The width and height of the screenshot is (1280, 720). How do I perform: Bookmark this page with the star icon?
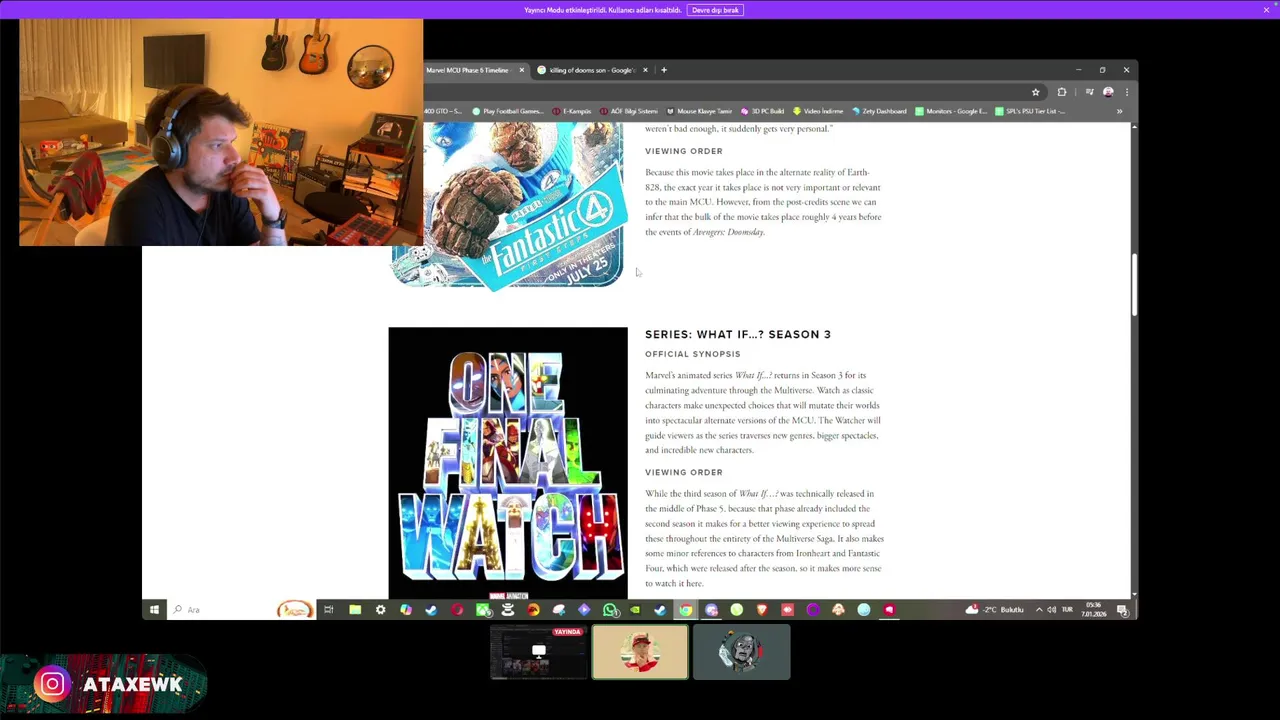[x=1036, y=92]
